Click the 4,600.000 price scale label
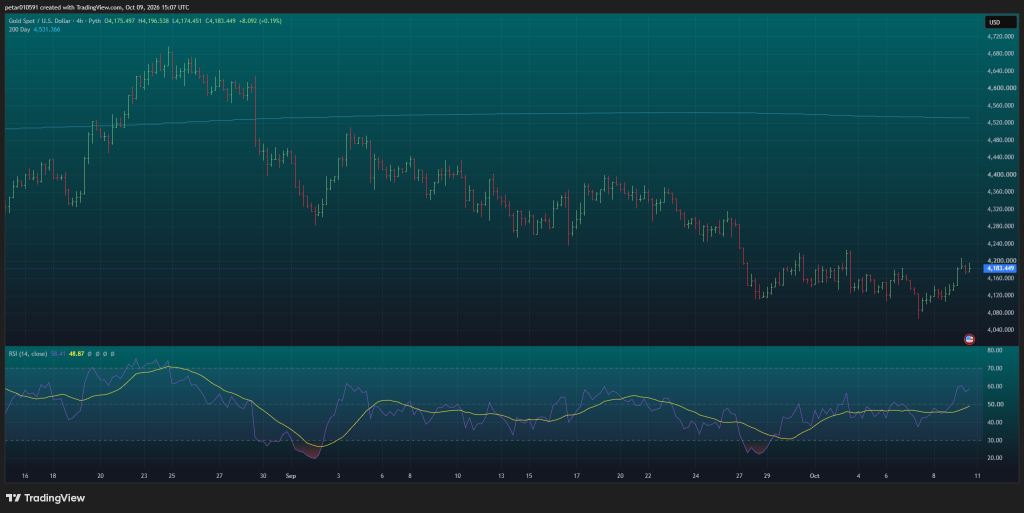The image size is (1024, 513). click(1001, 88)
